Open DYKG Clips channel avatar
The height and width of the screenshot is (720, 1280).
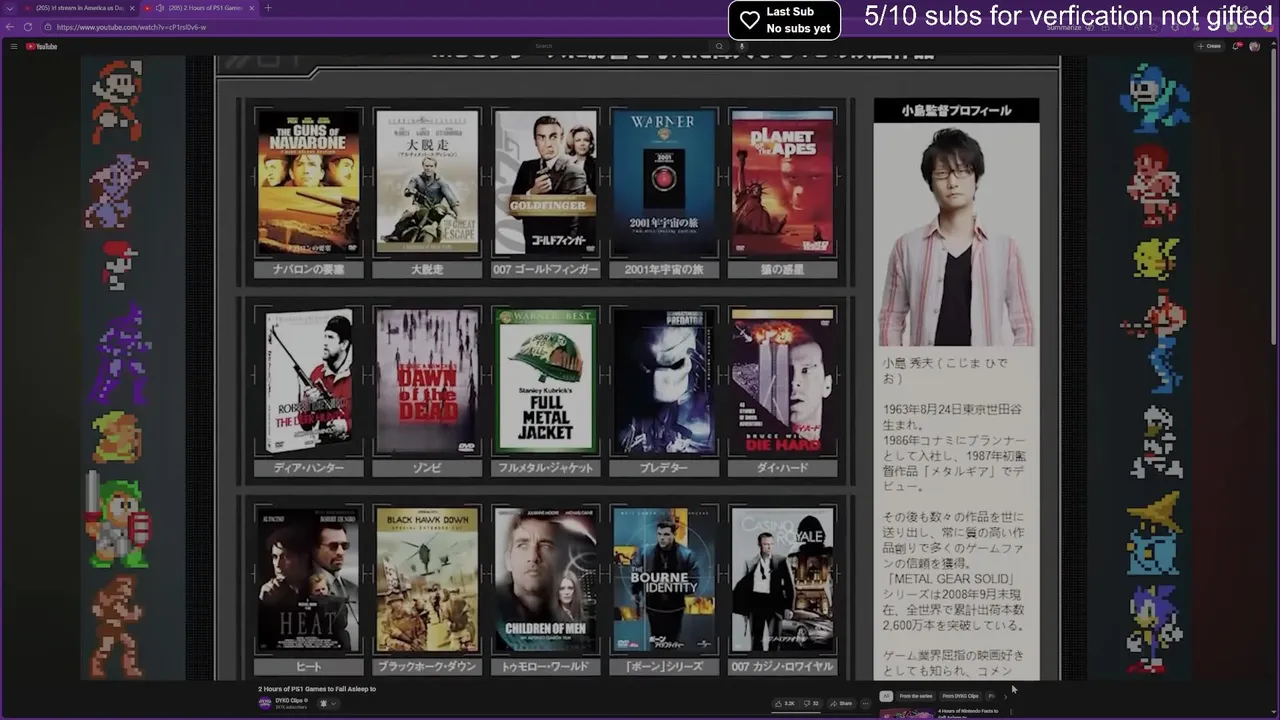click(265, 703)
